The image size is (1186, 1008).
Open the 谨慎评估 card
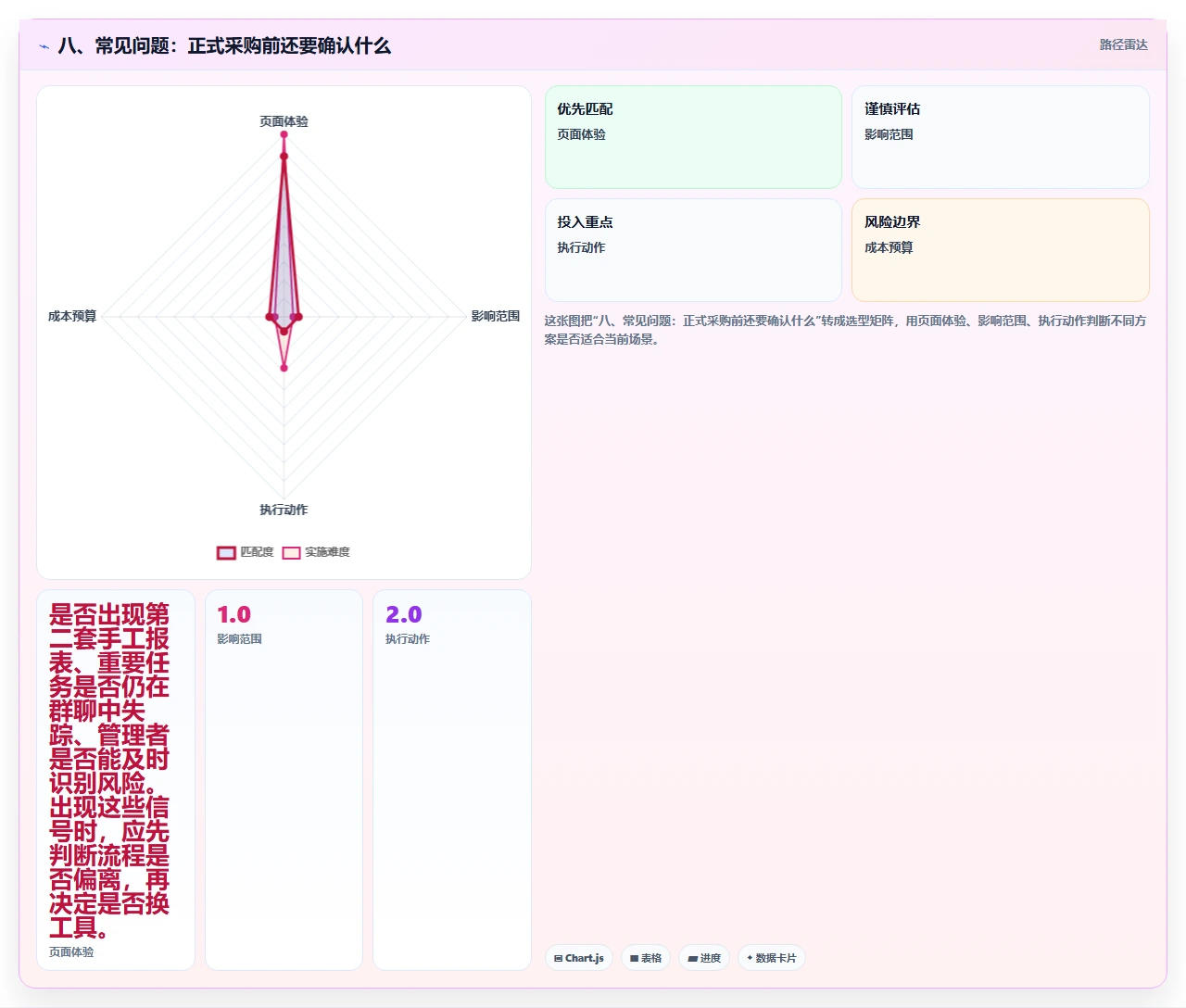[1001, 137]
